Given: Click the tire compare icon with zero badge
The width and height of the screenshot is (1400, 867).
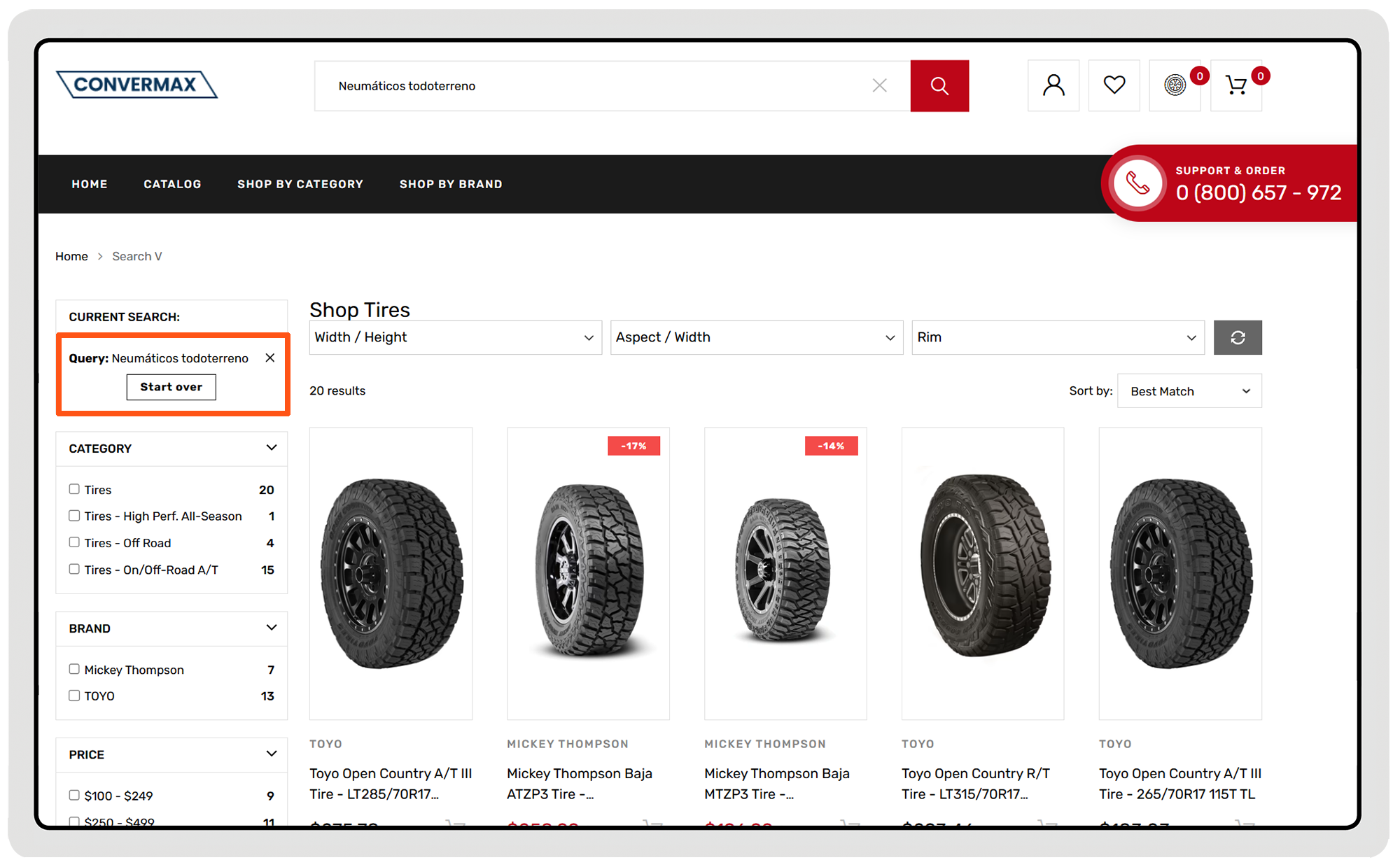Looking at the screenshot, I should tap(1175, 85).
